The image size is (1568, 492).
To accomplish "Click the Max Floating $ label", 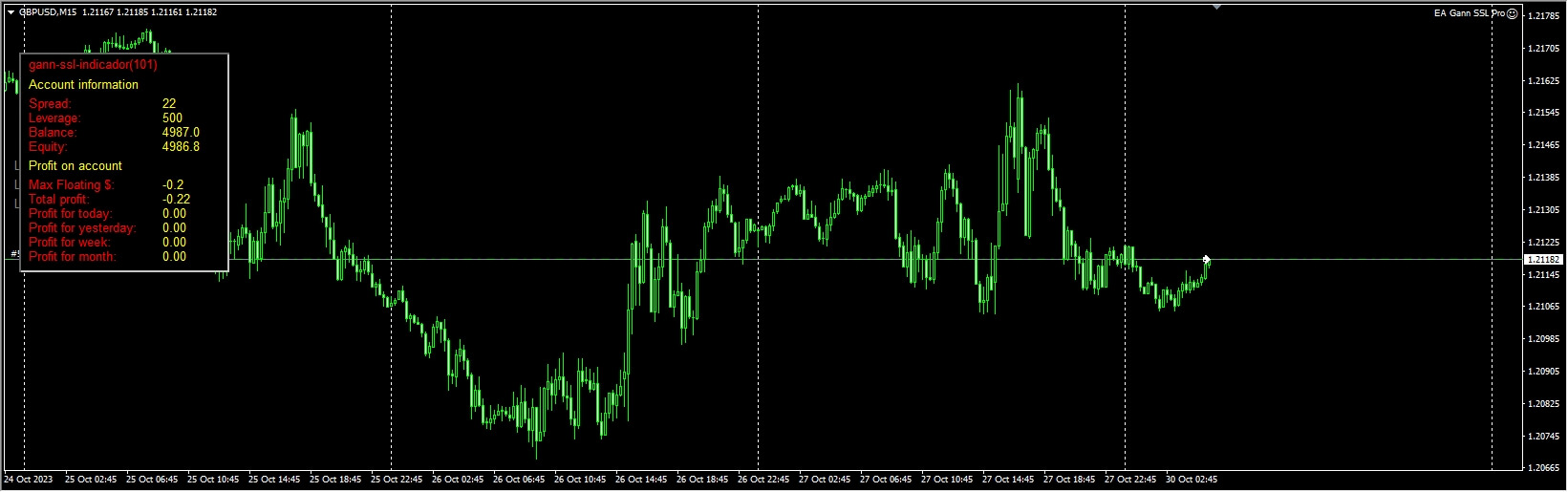I will click(x=71, y=184).
